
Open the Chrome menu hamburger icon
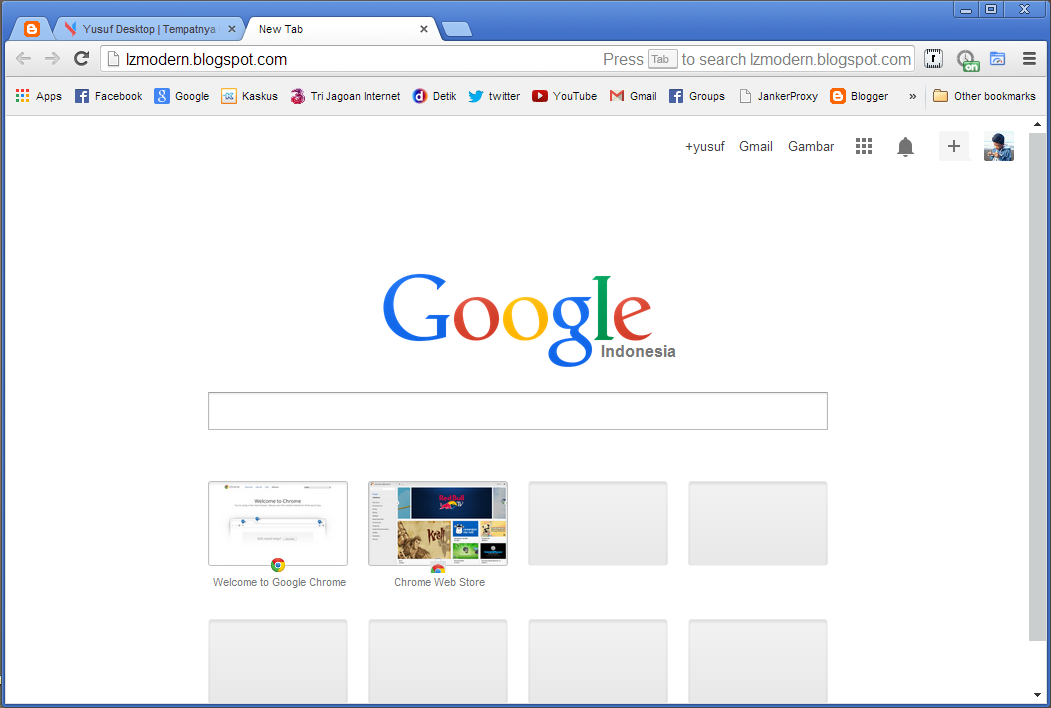click(1030, 59)
